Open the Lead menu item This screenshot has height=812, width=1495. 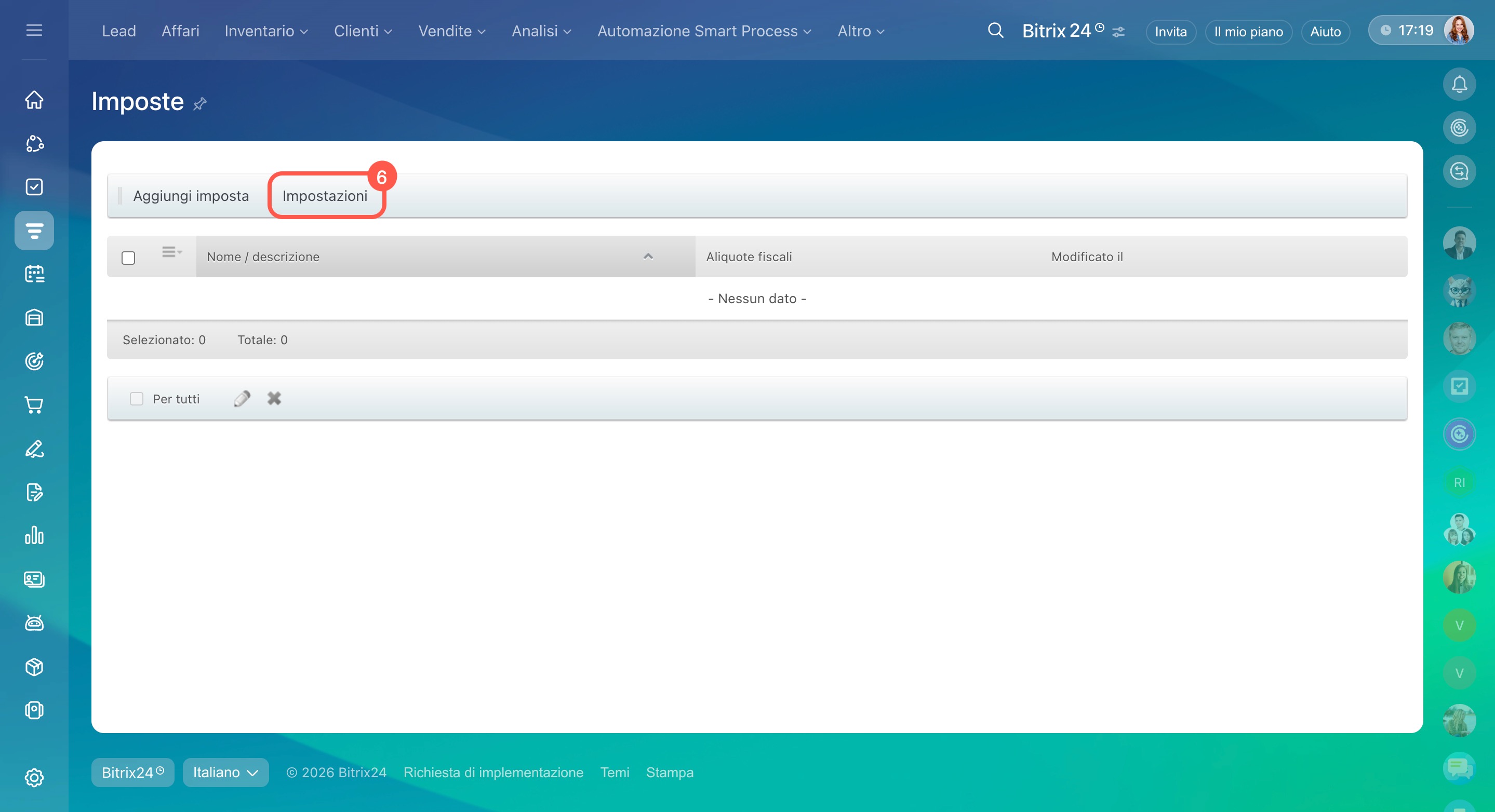tap(119, 31)
